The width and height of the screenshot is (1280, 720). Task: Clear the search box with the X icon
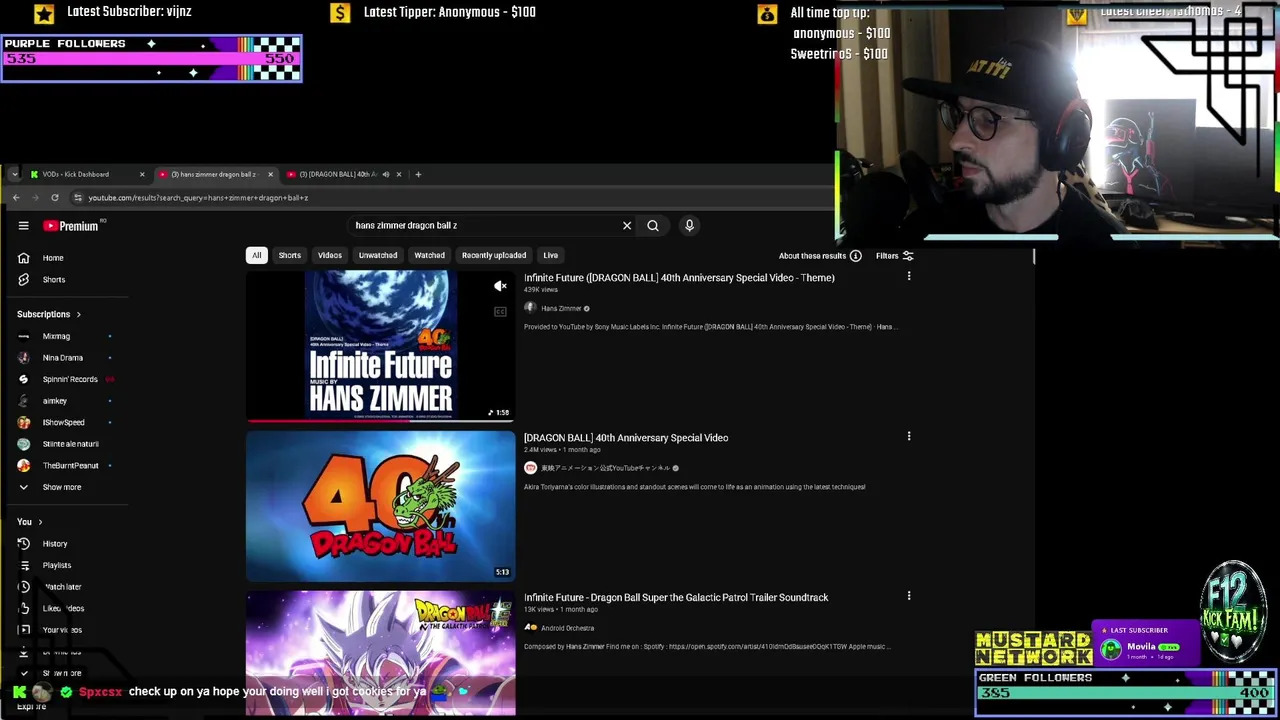click(x=627, y=226)
